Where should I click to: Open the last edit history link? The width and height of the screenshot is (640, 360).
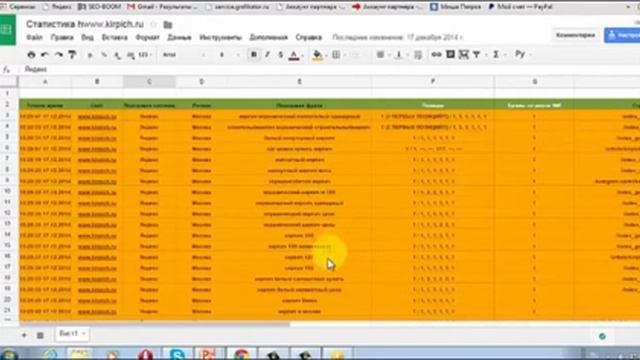(x=397, y=38)
